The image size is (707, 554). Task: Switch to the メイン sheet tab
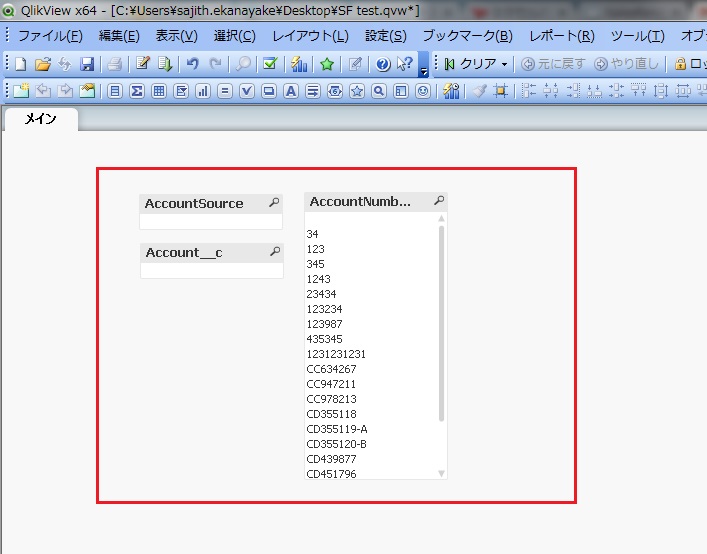(x=41, y=119)
